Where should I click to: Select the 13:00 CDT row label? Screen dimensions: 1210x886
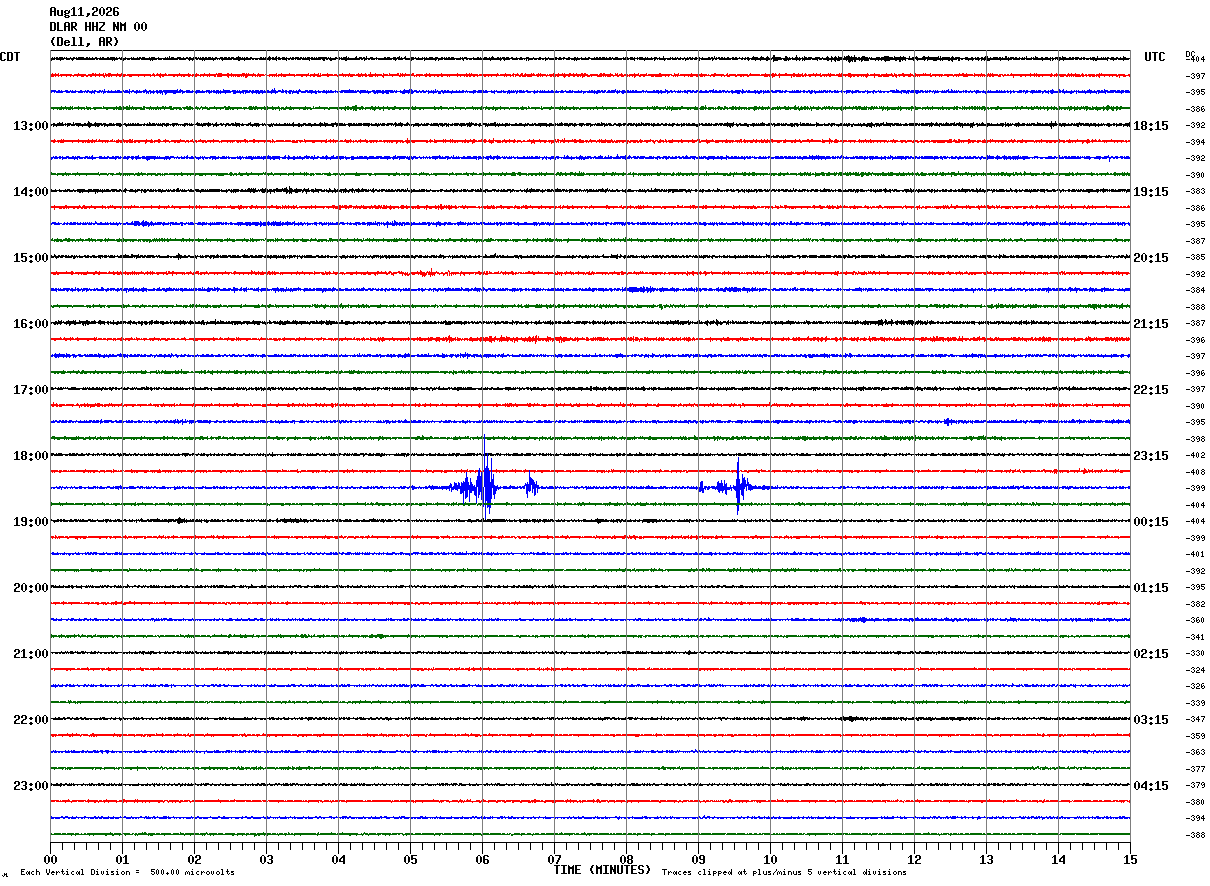[31, 126]
